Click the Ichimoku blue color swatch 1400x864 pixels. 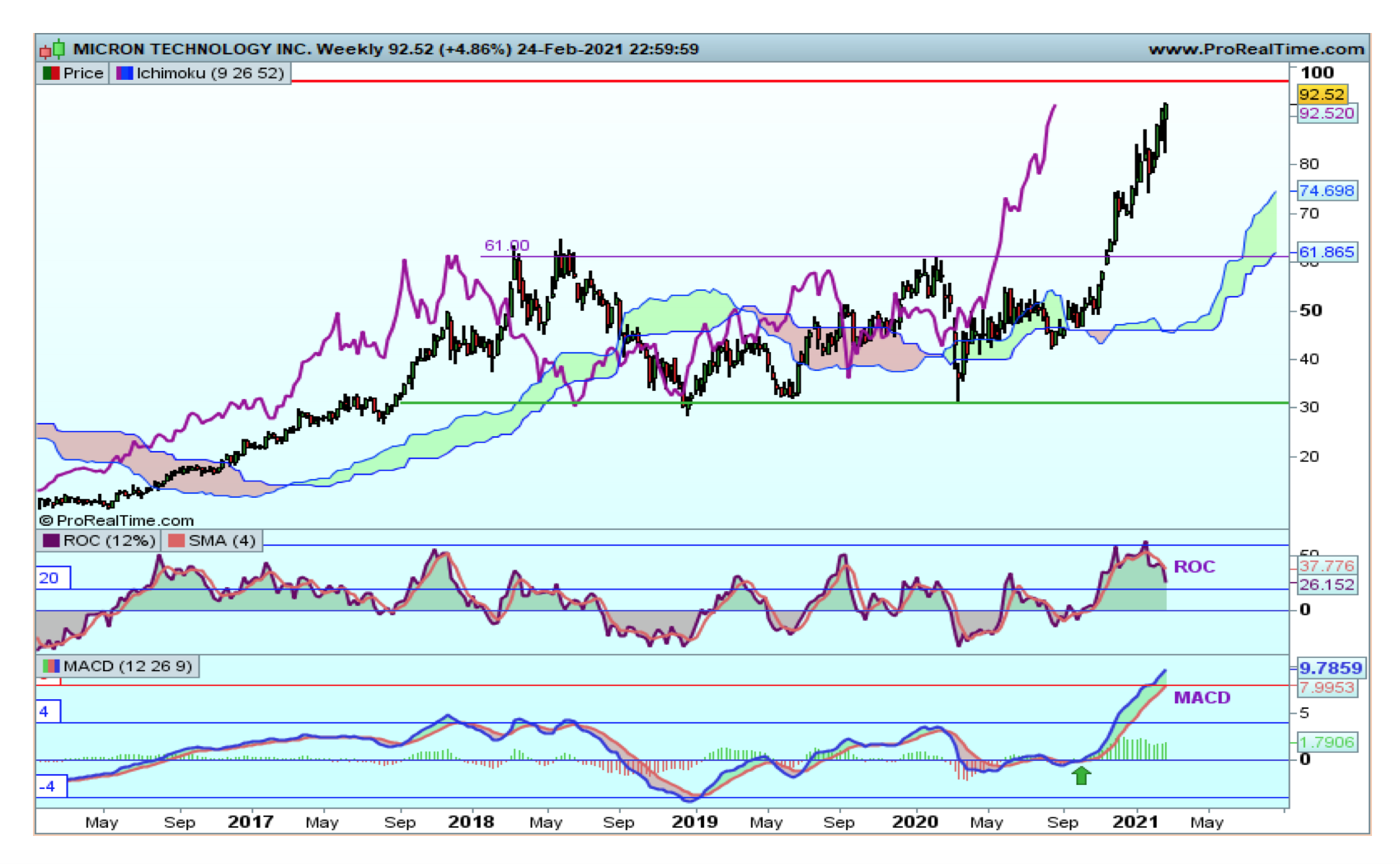[x=124, y=73]
